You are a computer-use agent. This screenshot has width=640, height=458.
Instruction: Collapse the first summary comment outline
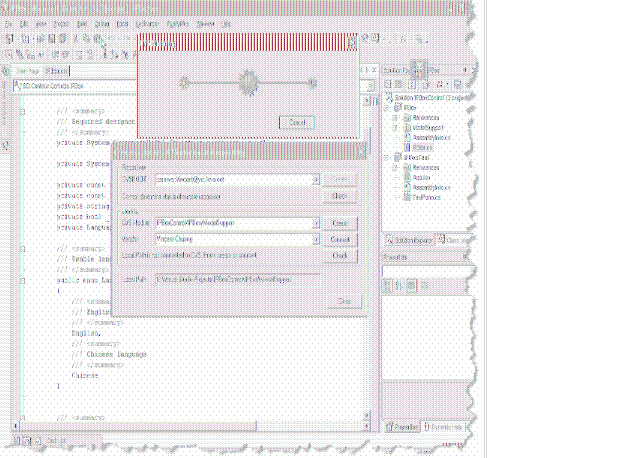[x=23, y=111]
